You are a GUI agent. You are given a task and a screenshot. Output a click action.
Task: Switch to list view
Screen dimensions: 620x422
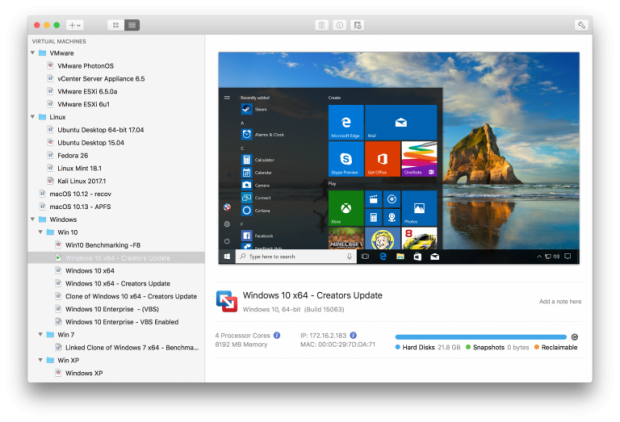tap(132, 25)
